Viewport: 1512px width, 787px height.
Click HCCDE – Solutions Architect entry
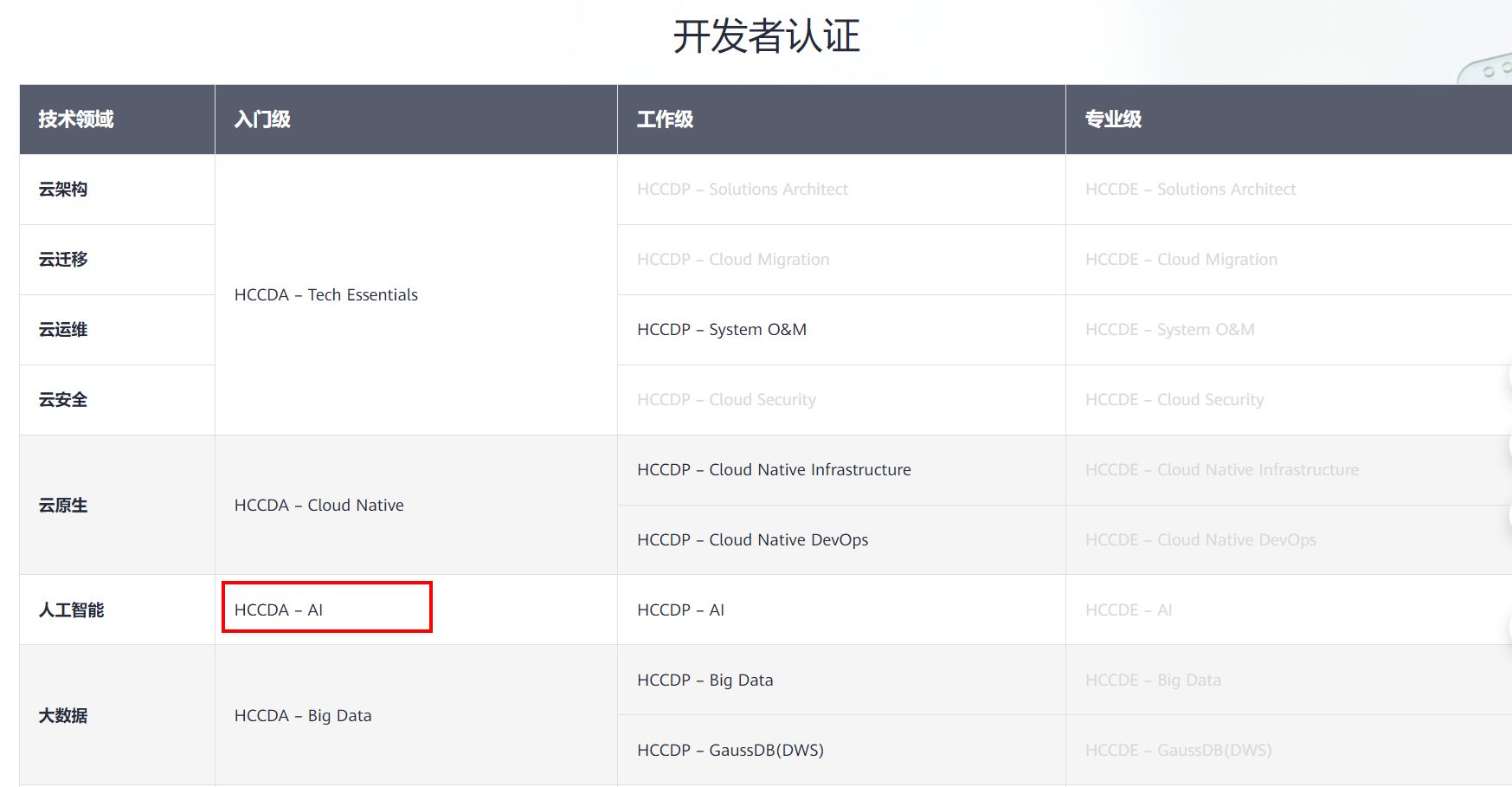click(1191, 190)
